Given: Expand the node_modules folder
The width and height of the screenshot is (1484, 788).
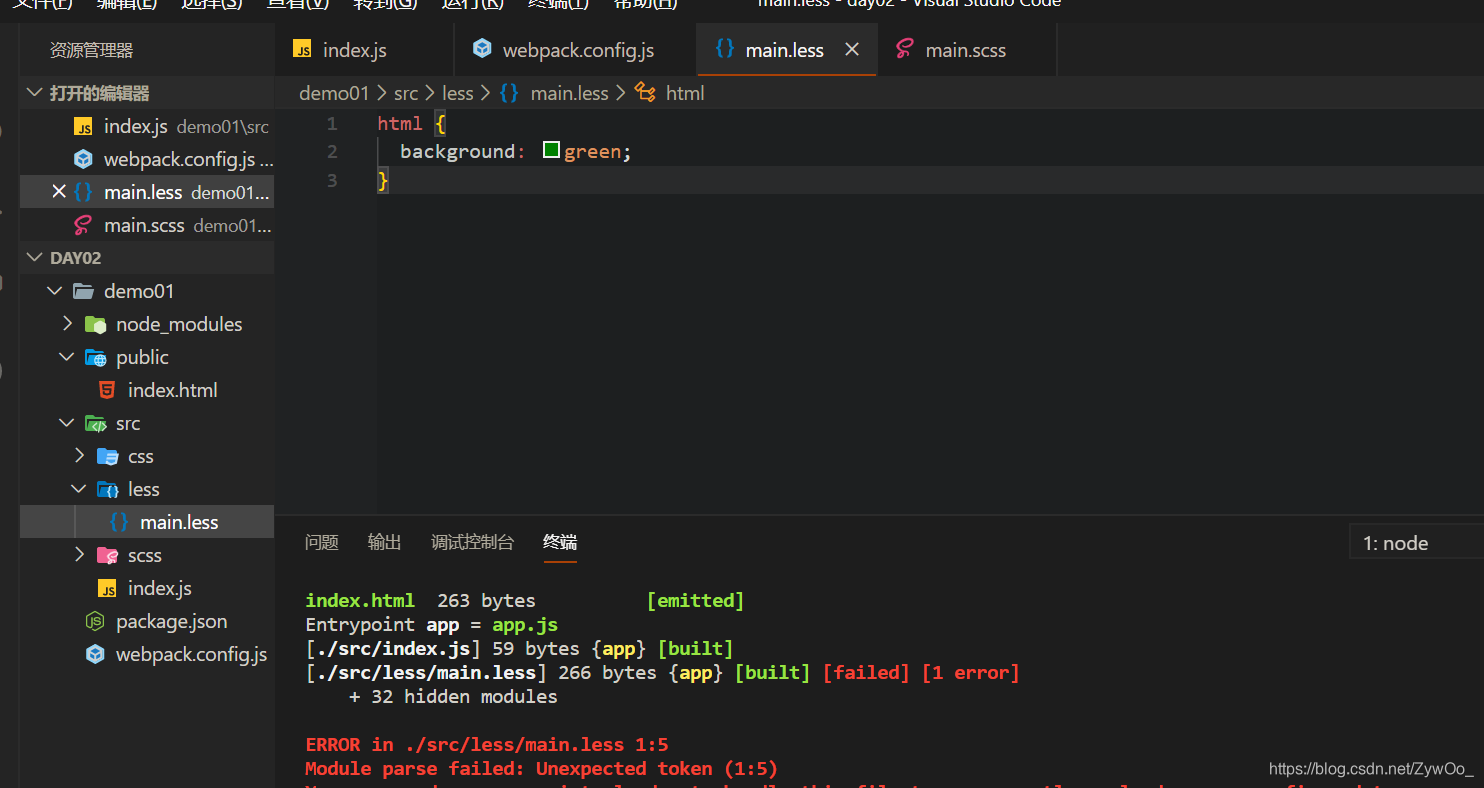Looking at the screenshot, I should (66, 324).
